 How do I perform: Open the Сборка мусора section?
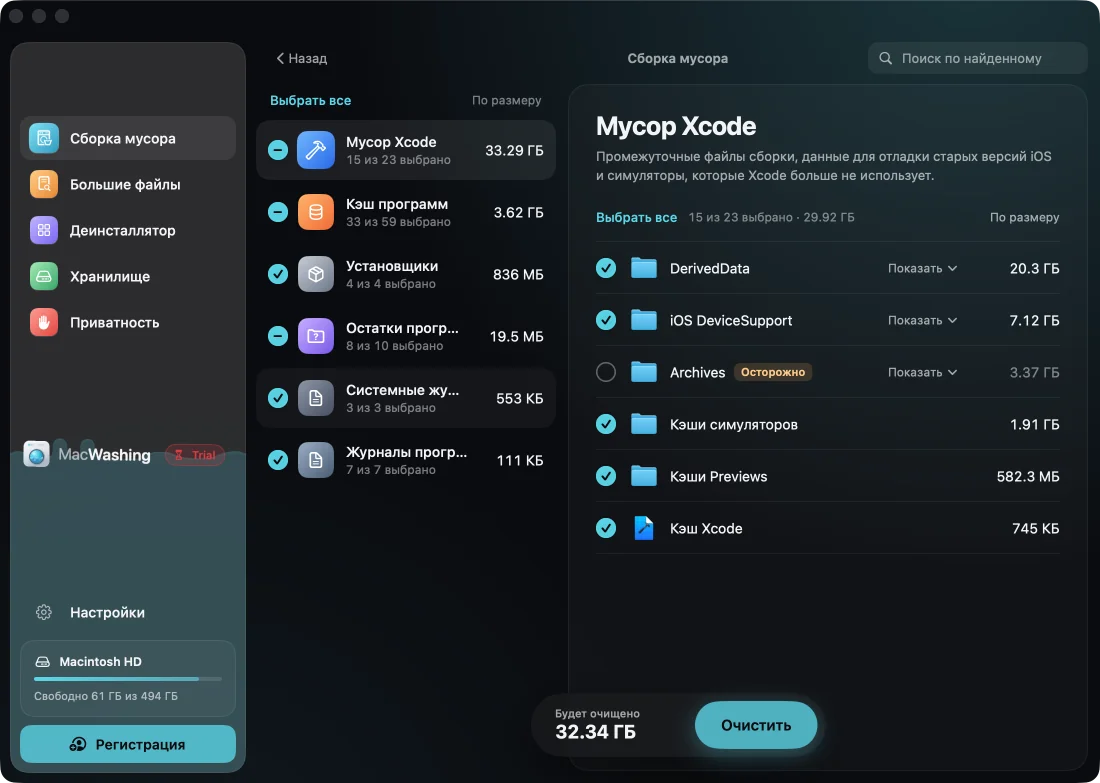pos(128,138)
